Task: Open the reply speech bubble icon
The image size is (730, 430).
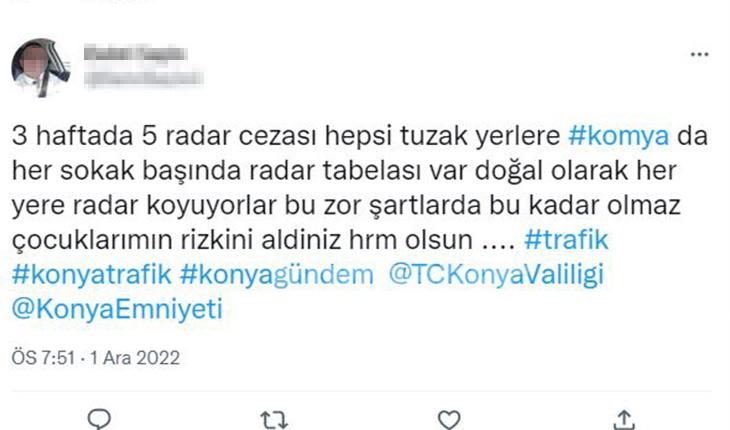Action: [x=99, y=419]
